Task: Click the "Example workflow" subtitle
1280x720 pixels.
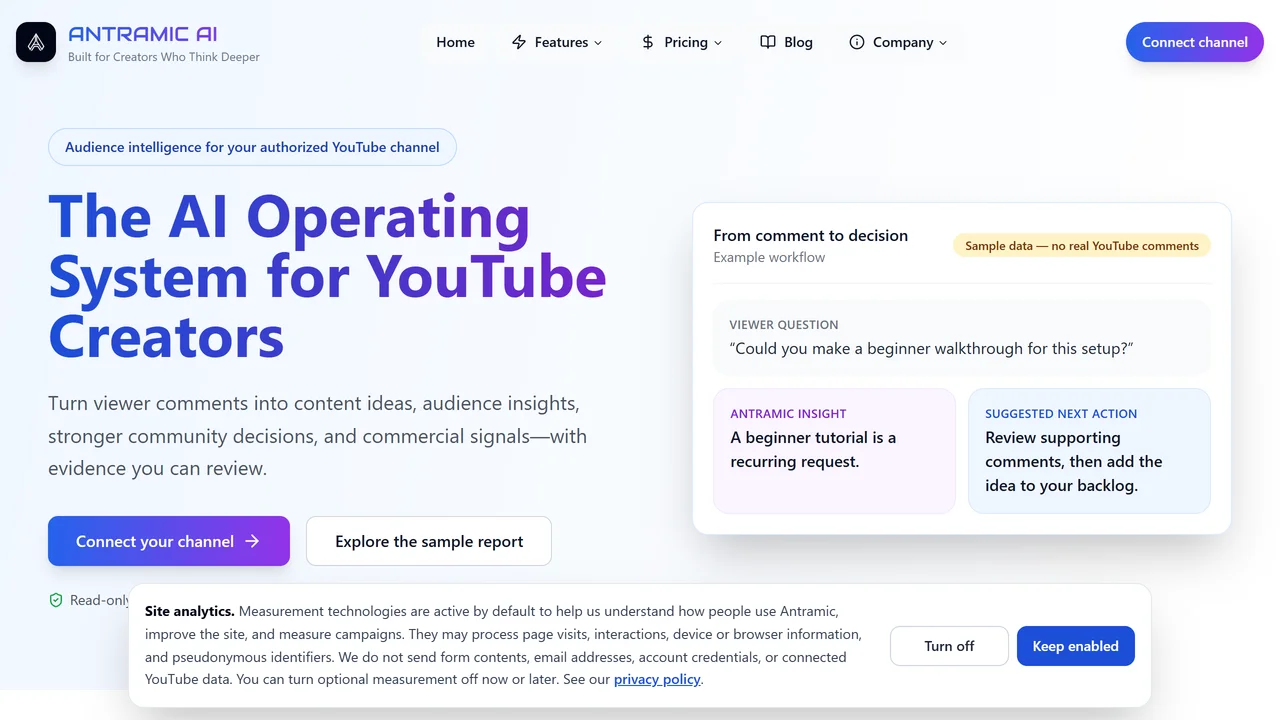Action: [769, 258]
